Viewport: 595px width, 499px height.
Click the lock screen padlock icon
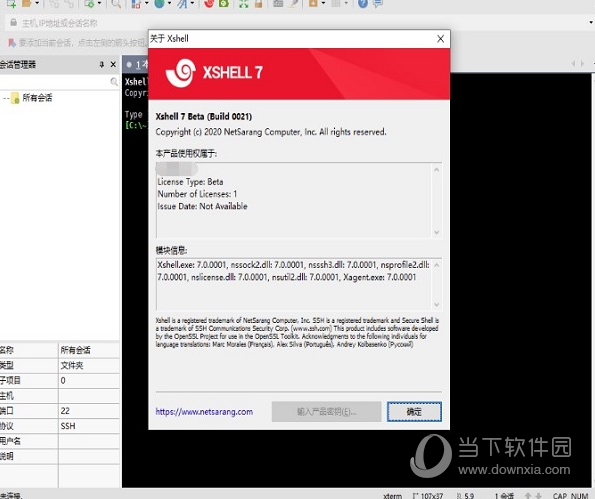point(258,4)
